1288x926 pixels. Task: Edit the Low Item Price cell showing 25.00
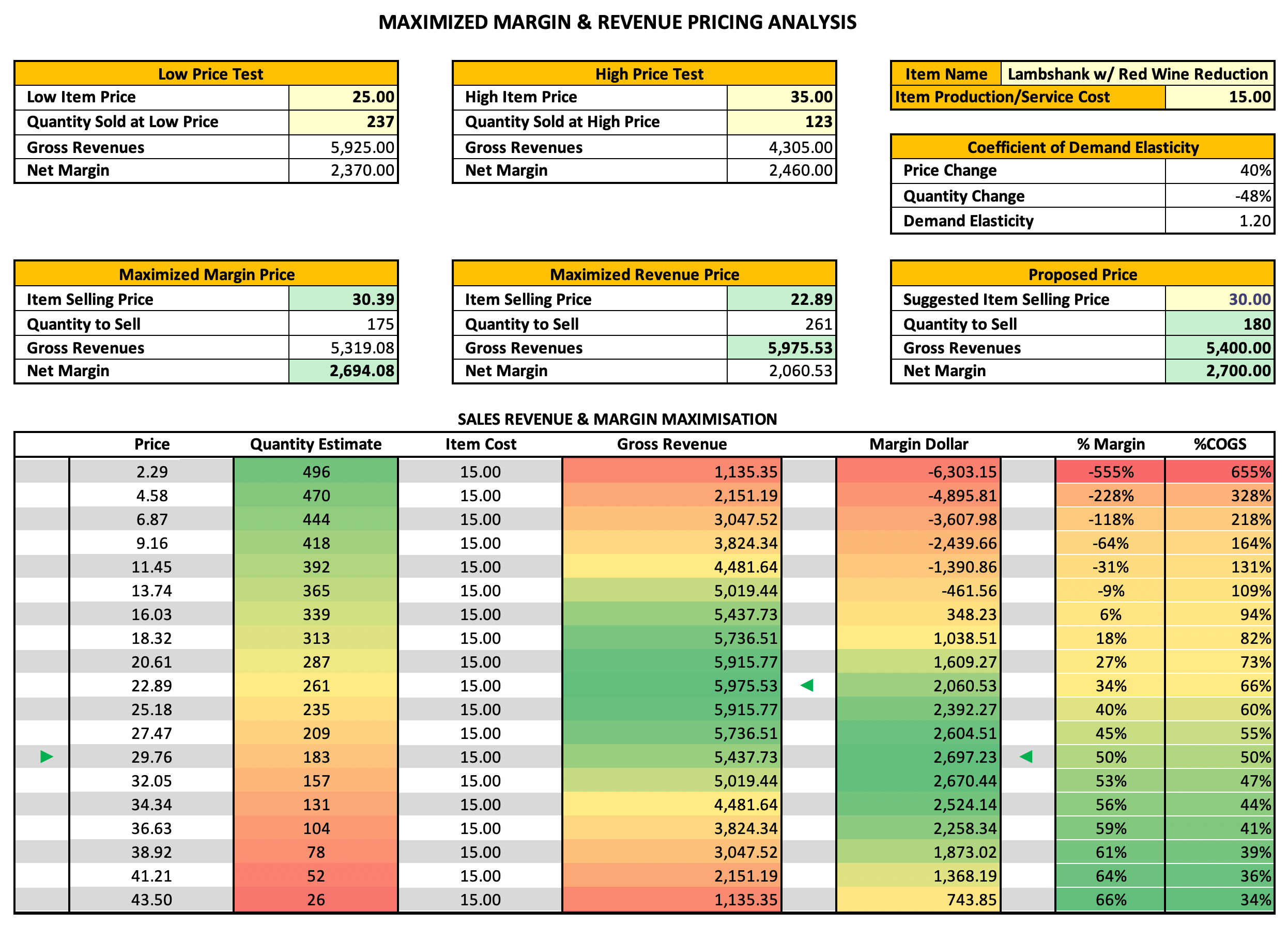click(344, 97)
